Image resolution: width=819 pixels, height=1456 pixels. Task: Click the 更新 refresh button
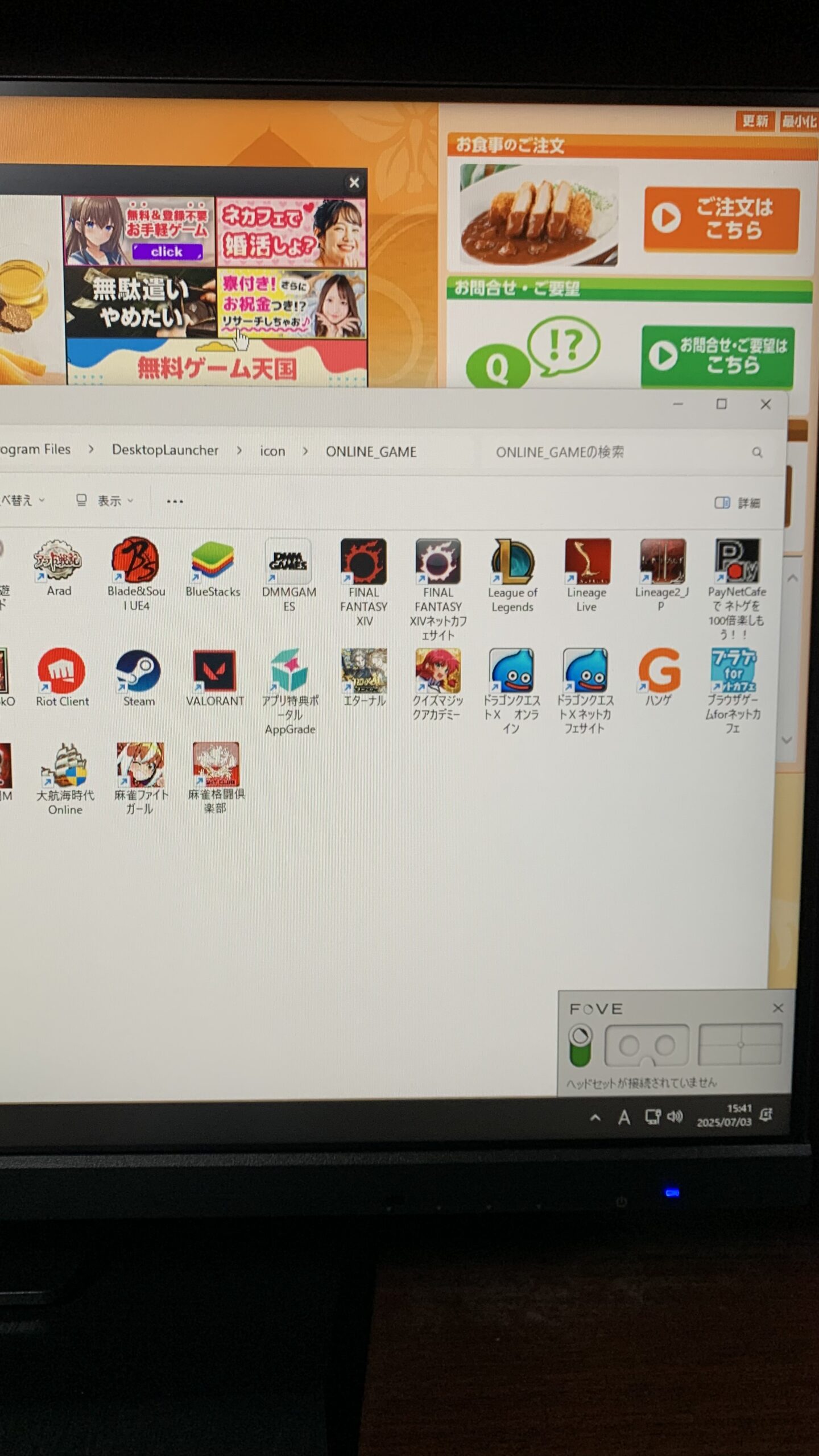tap(755, 121)
